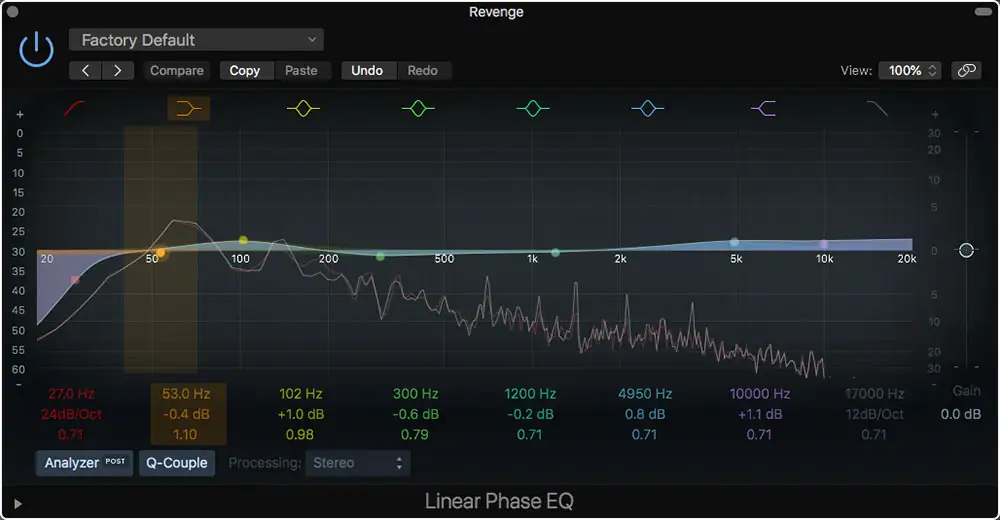Screen dimensions: 1000x520
Task: Go to the previous preset arrow
Action: point(86,71)
